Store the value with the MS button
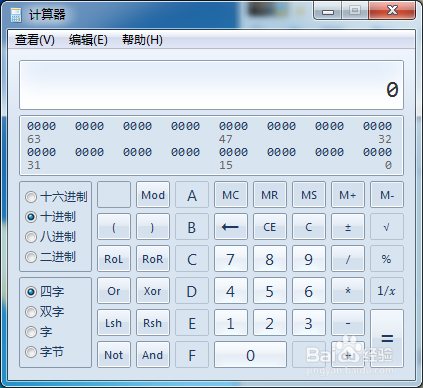423x388 pixels. 309,195
